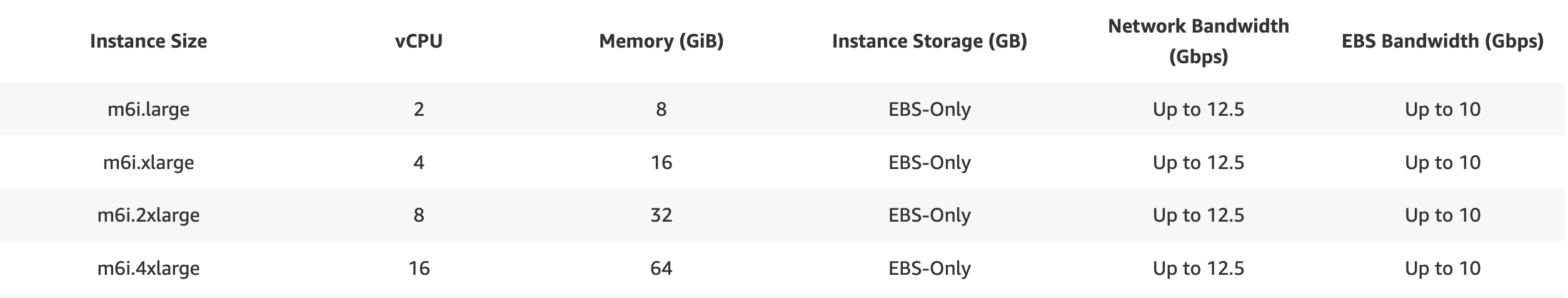Click Up to 12.5 in m6i.large row
This screenshot has height=298, width=1568.
pos(1198,110)
